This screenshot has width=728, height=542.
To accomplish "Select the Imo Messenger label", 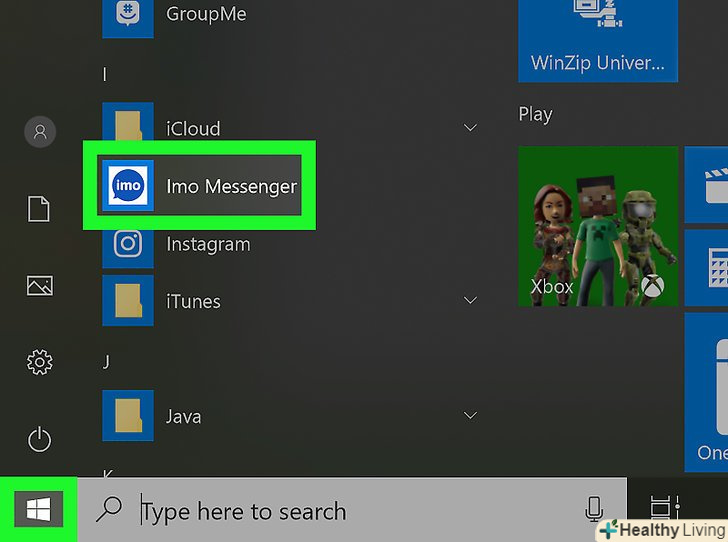I will [232, 186].
